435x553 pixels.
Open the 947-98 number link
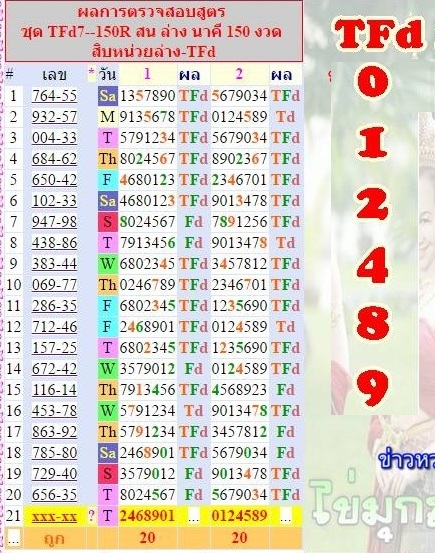pyautogui.click(x=54, y=222)
